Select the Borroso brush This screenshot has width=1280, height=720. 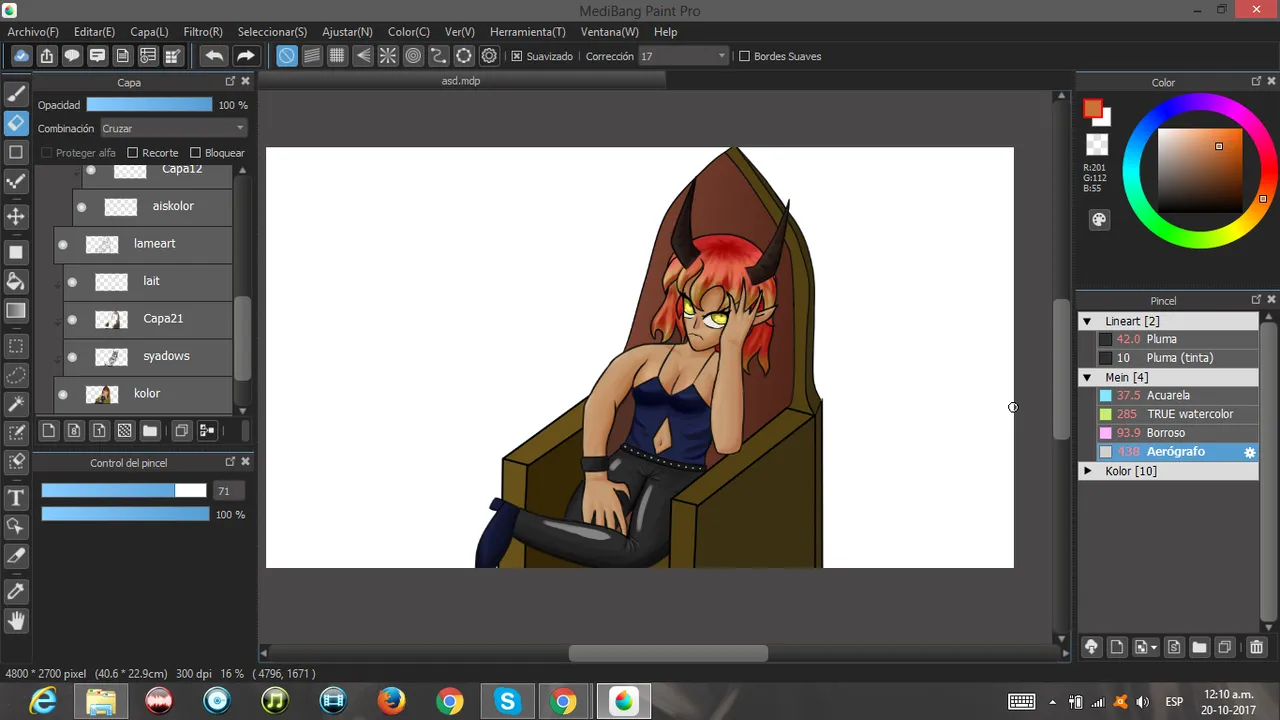[x=1168, y=433]
